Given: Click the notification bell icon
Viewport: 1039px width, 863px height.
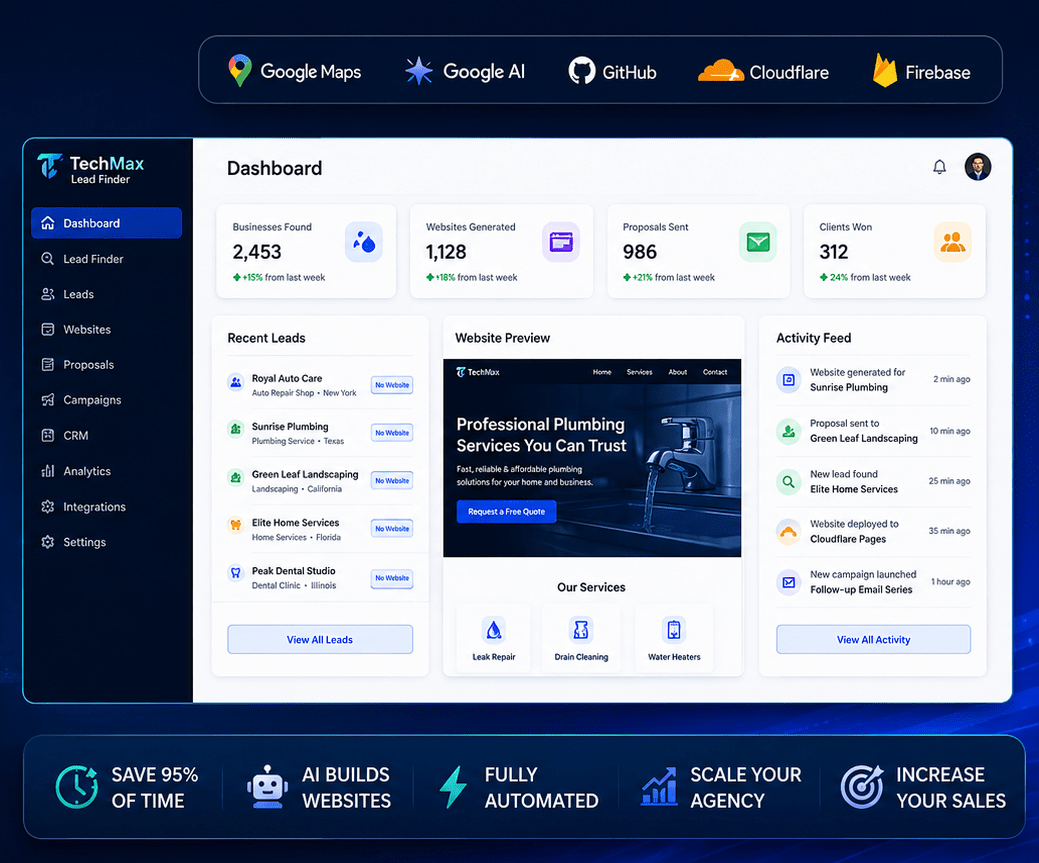Looking at the screenshot, I should click(x=939, y=167).
